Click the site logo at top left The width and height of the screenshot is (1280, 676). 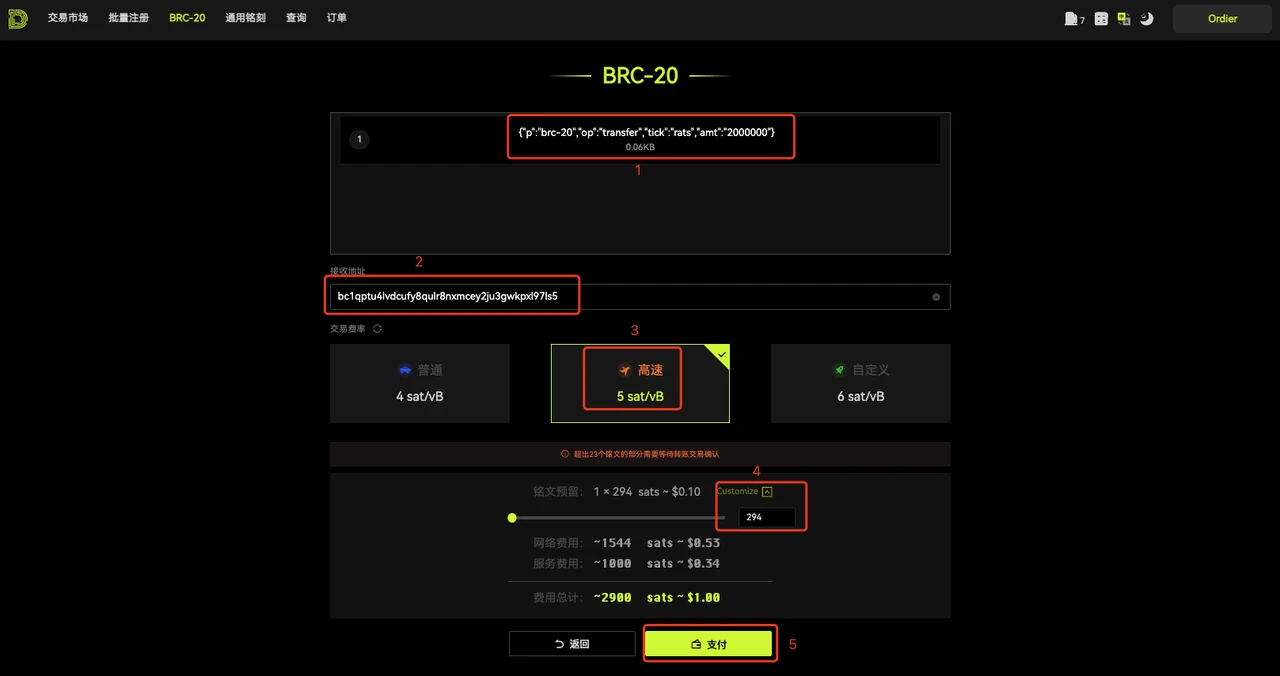click(17, 18)
